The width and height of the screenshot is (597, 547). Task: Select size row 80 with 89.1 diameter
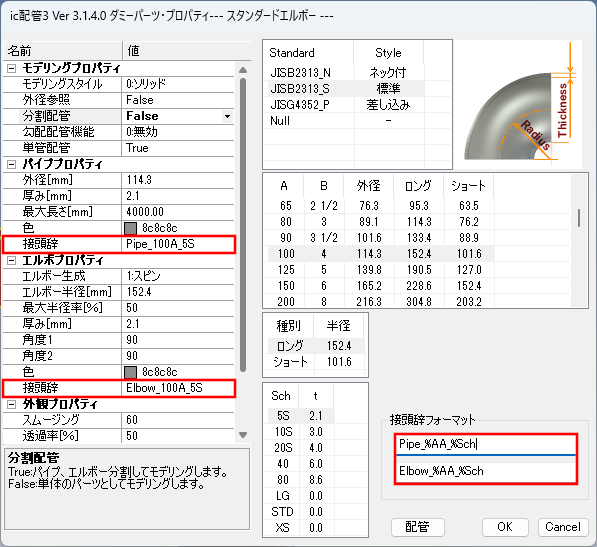click(x=381, y=222)
